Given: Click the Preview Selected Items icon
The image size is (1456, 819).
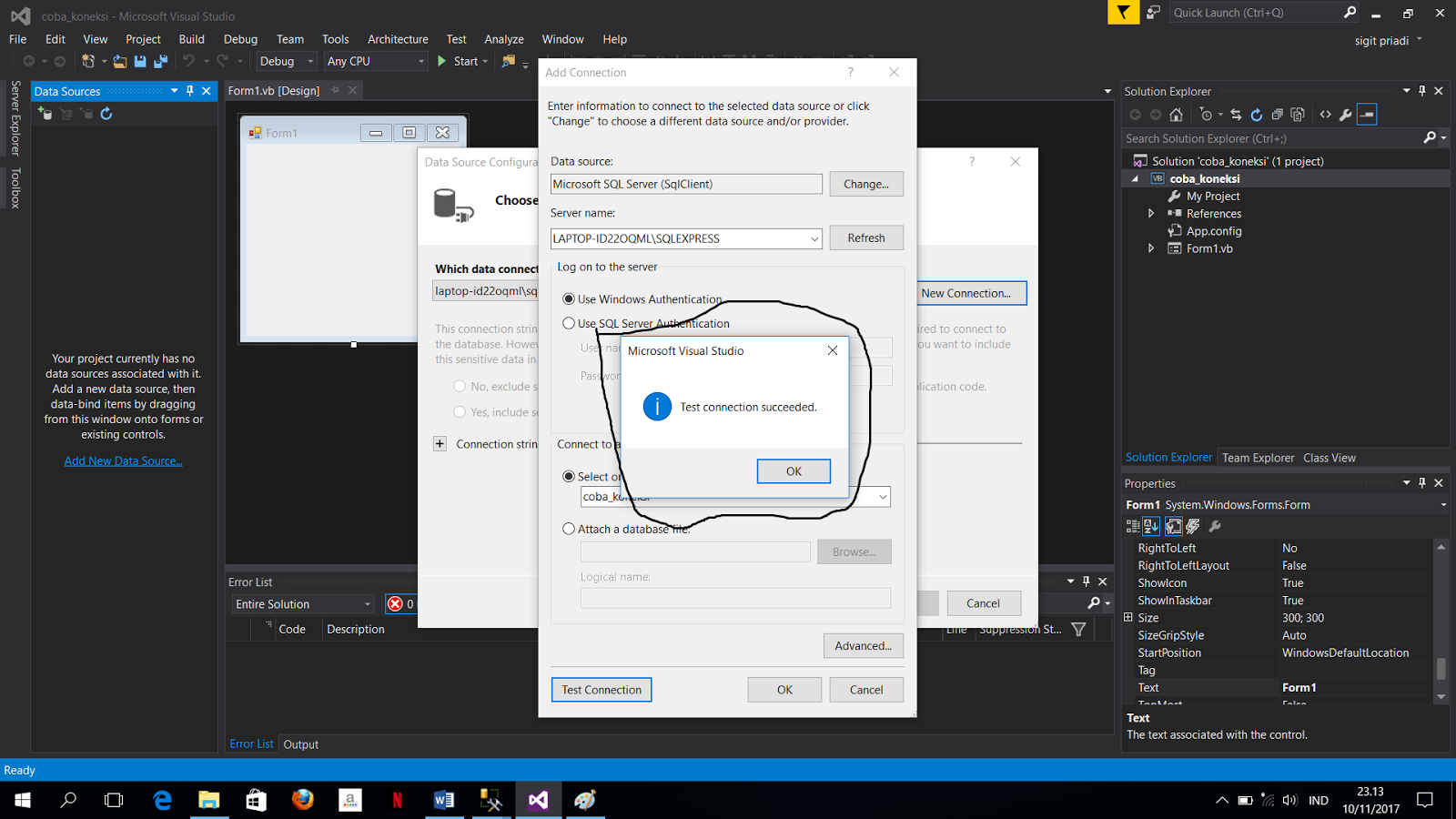Looking at the screenshot, I should pos(1367,115).
